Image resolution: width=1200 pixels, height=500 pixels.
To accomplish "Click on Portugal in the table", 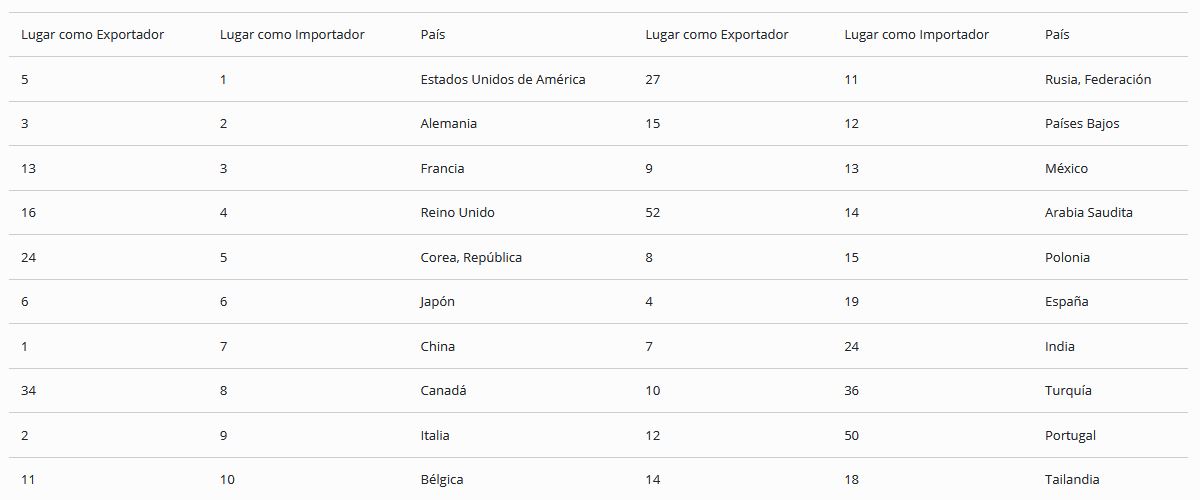I will [1070, 435].
